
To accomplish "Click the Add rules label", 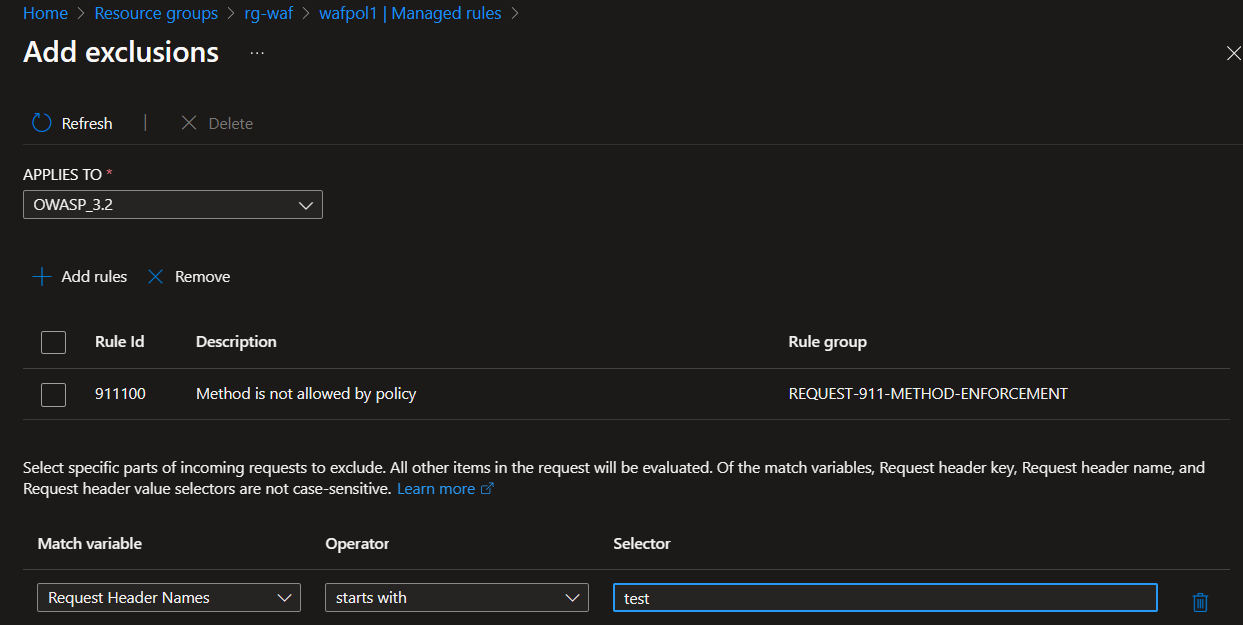I will click(x=94, y=277).
